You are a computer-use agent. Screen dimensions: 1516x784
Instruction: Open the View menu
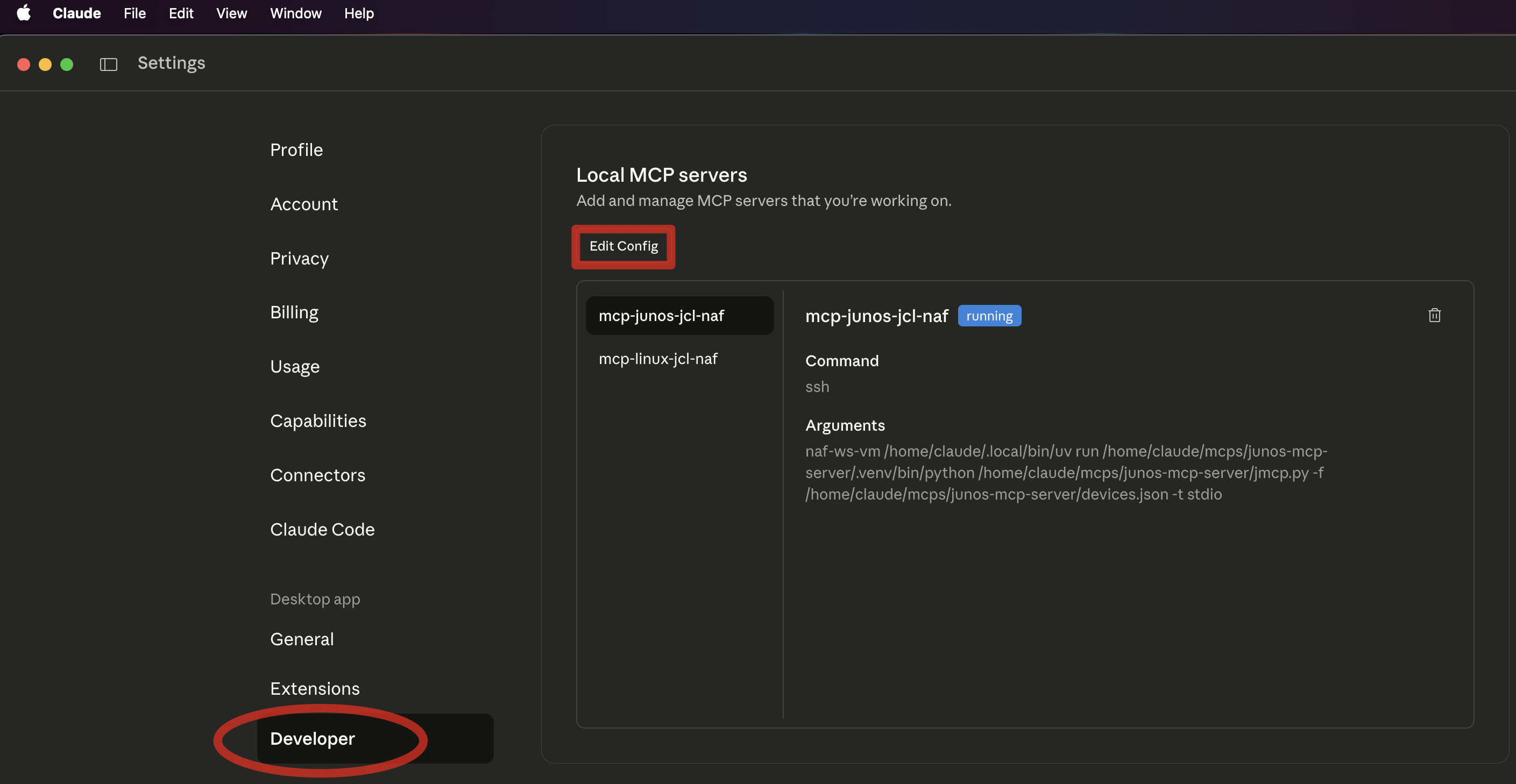click(232, 13)
